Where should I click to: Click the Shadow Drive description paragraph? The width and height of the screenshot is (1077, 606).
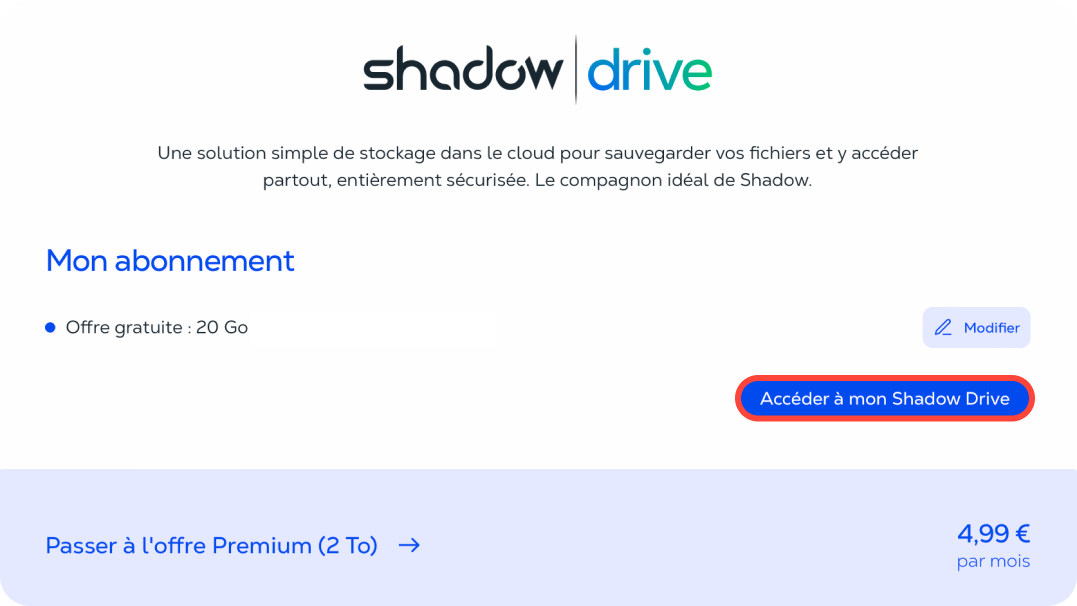click(537, 168)
